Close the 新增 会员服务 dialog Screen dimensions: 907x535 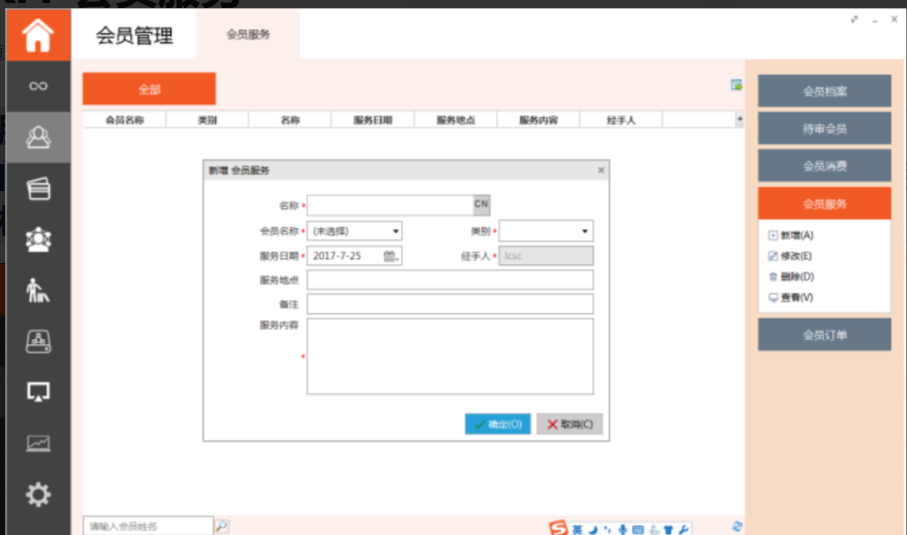coord(601,170)
